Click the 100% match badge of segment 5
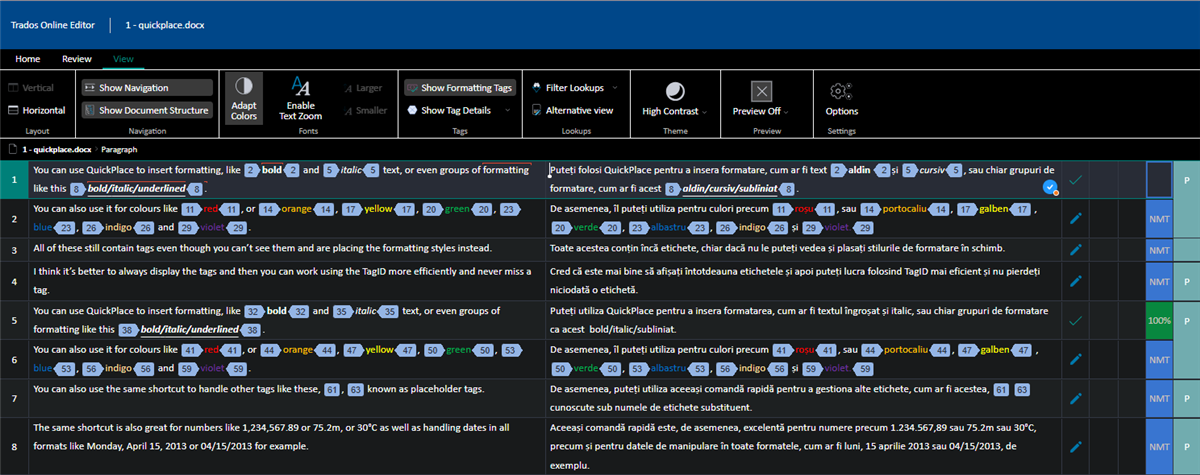1200x475 pixels. click(1159, 321)
